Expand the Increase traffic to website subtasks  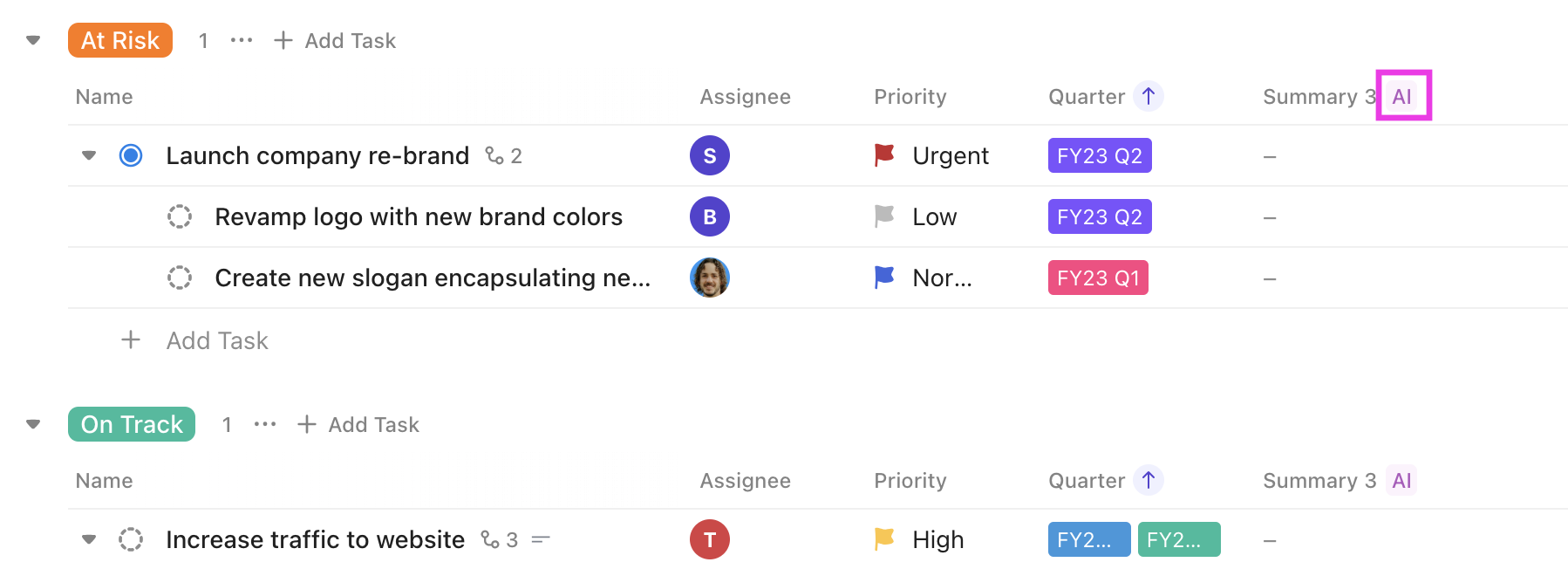pyautogui.click(x=88, y=538)
